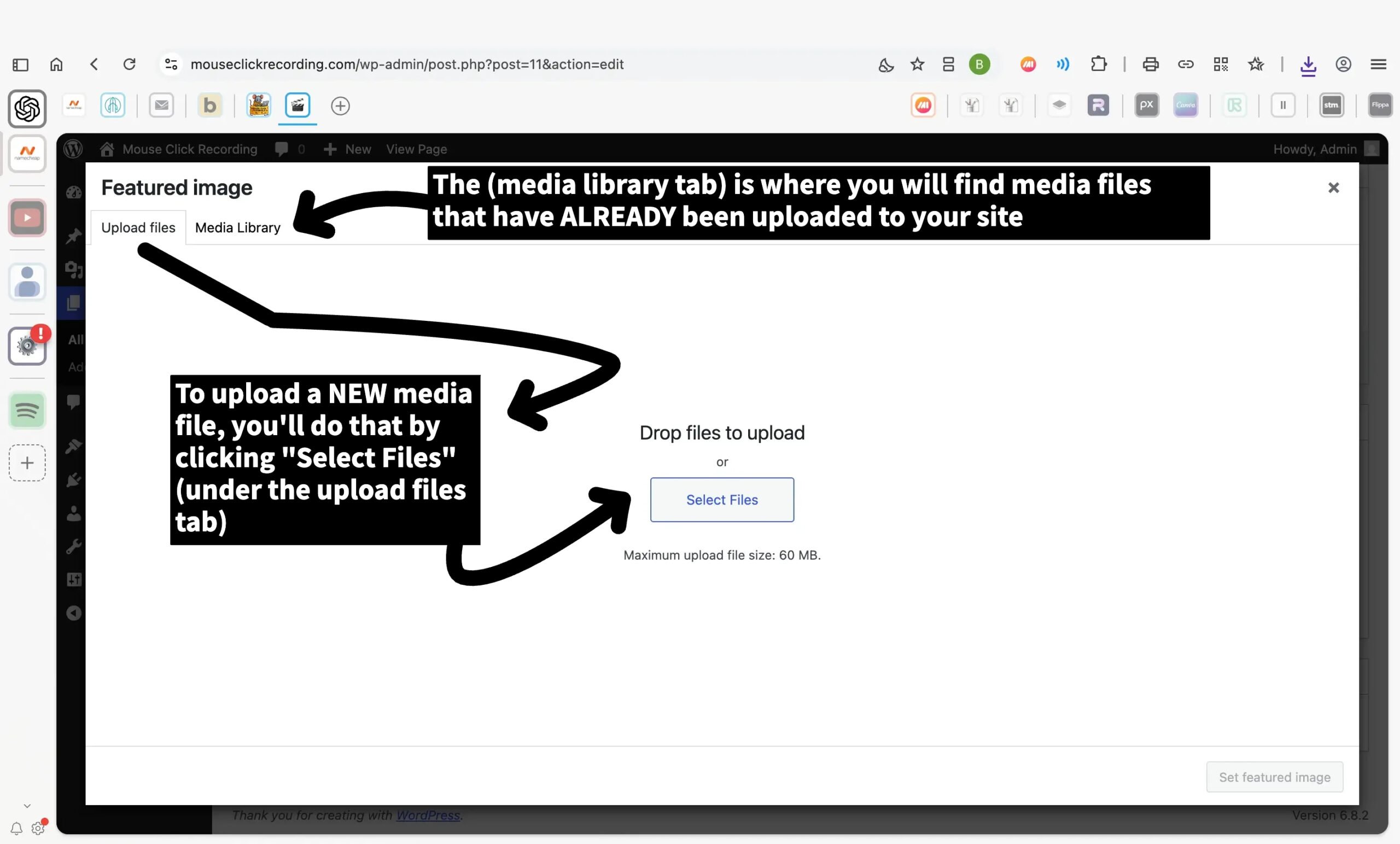
Task: Add a new tab with plus button
Action: [x=340, y=106]
